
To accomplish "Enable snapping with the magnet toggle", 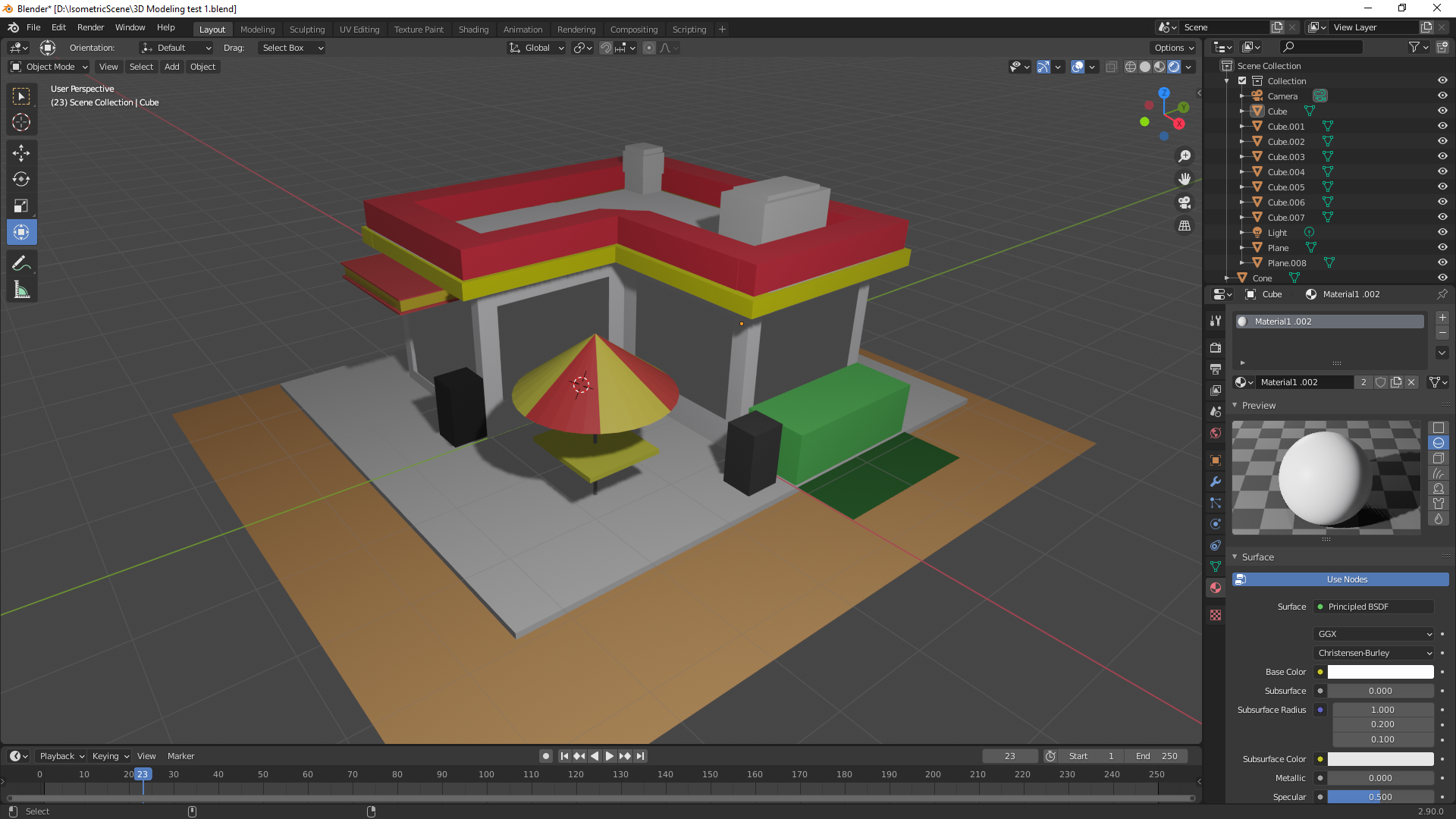I will click(607, 48).
